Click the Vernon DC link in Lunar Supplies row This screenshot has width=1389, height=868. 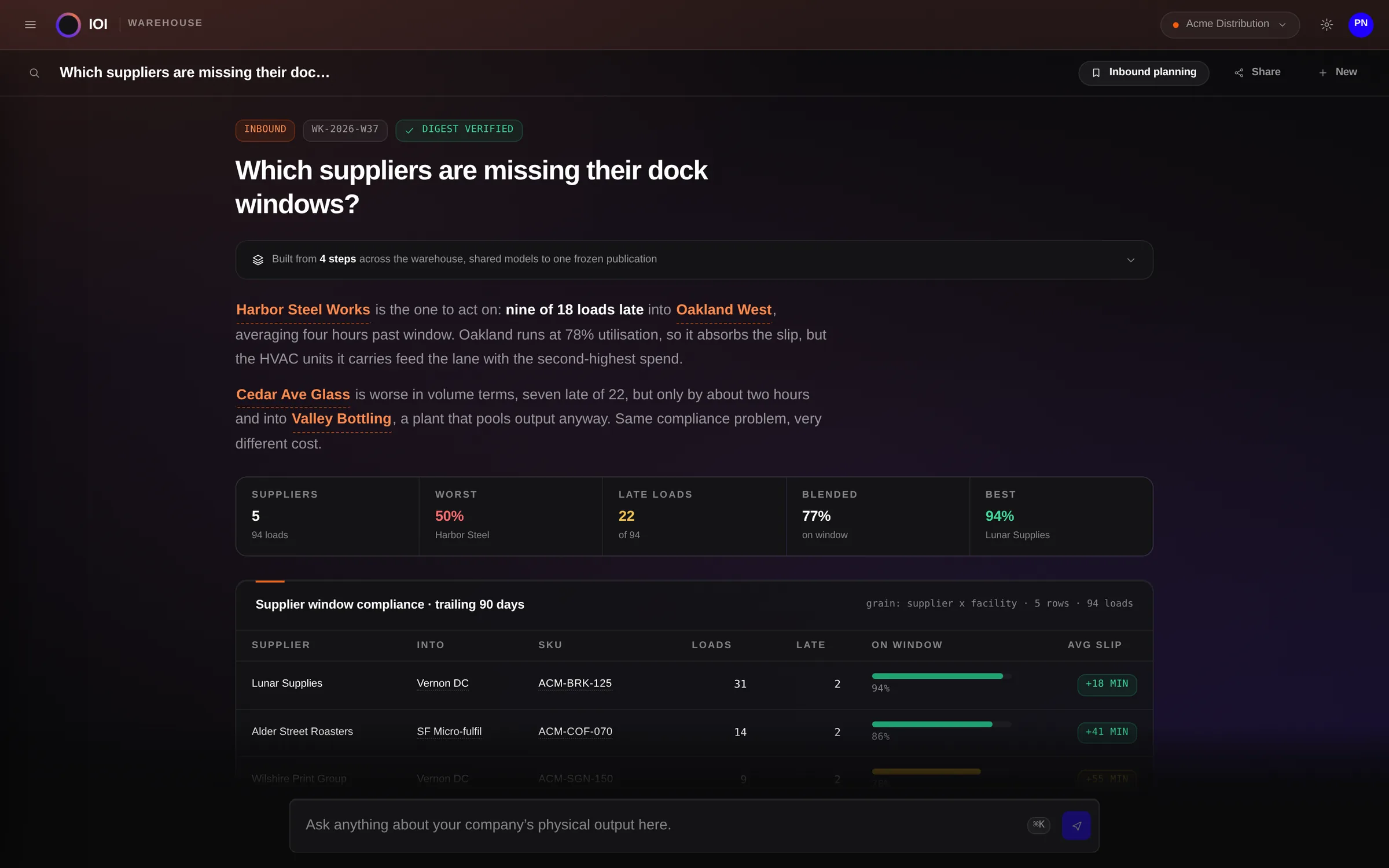443,683
